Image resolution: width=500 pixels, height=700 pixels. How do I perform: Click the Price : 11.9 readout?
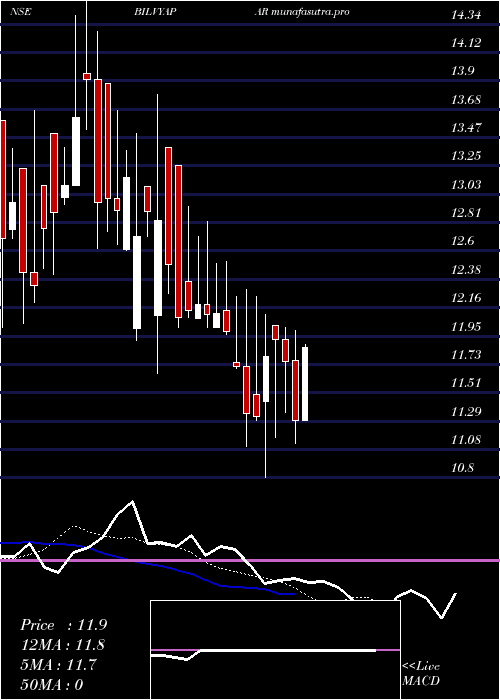63,625
